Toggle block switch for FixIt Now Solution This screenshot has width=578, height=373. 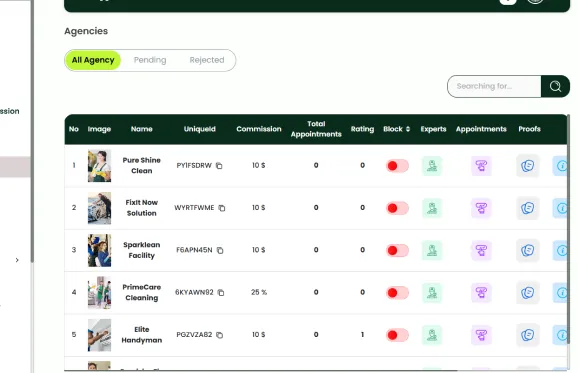coord(397,208)
